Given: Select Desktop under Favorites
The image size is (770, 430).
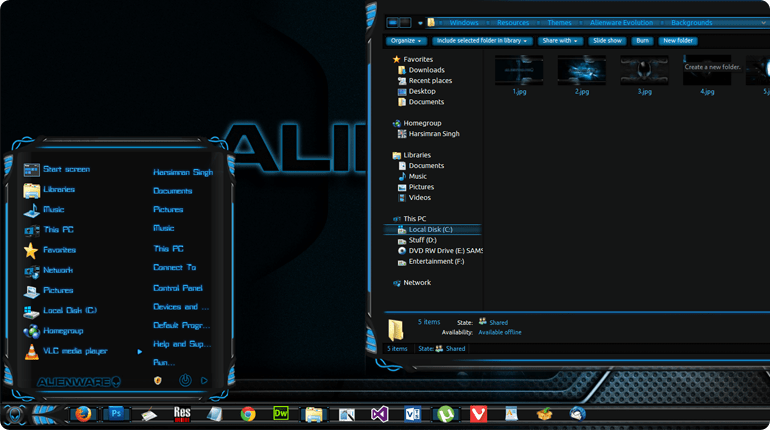Looking at the screenshot, I should click(416, 92).
